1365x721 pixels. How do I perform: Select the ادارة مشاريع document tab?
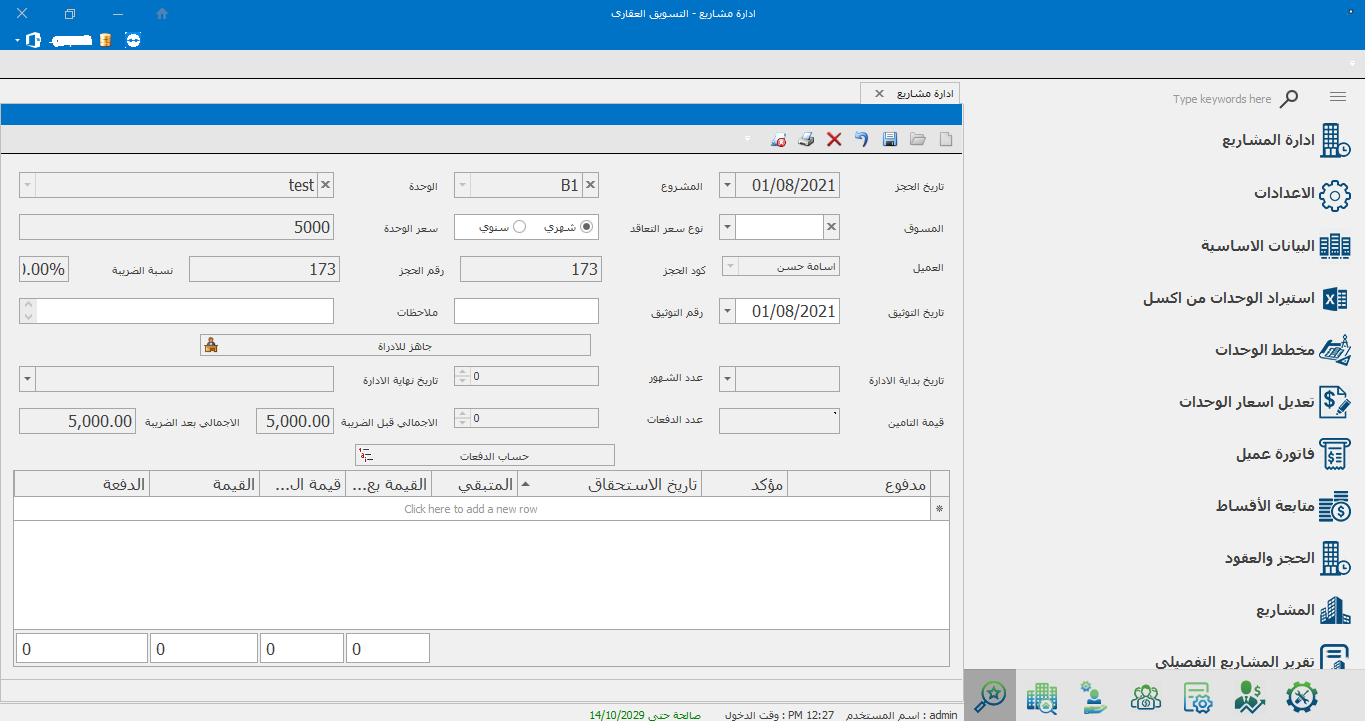pos(924,93)
